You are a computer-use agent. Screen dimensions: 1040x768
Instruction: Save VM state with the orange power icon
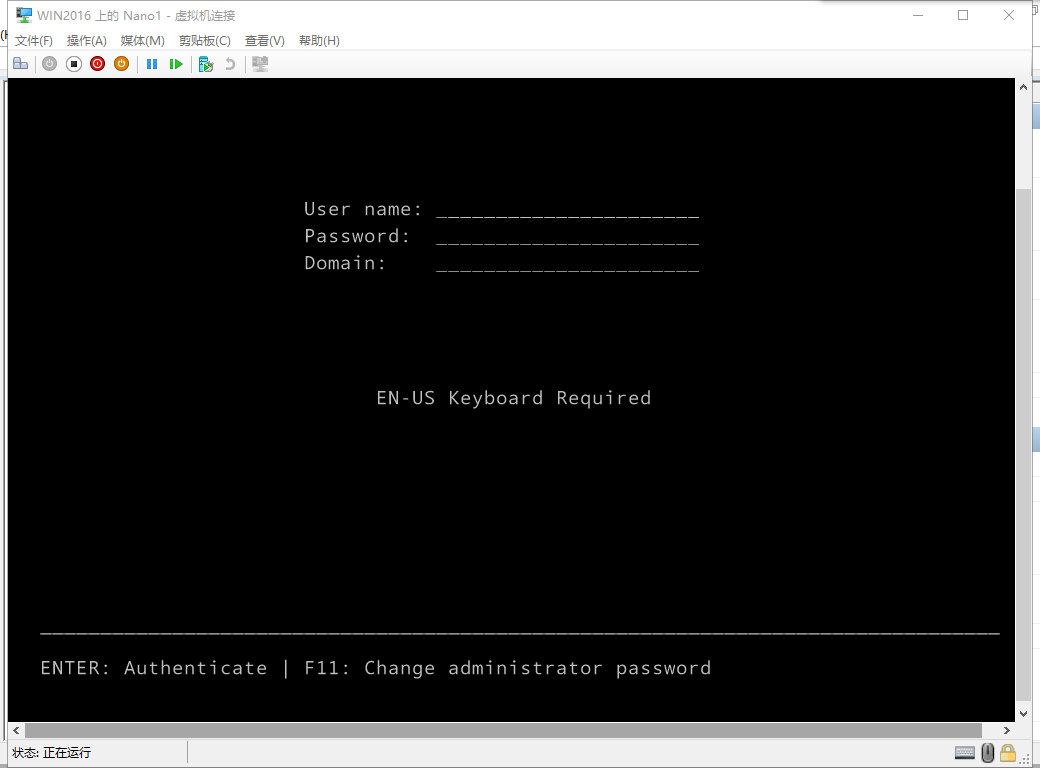coord(121,64)
